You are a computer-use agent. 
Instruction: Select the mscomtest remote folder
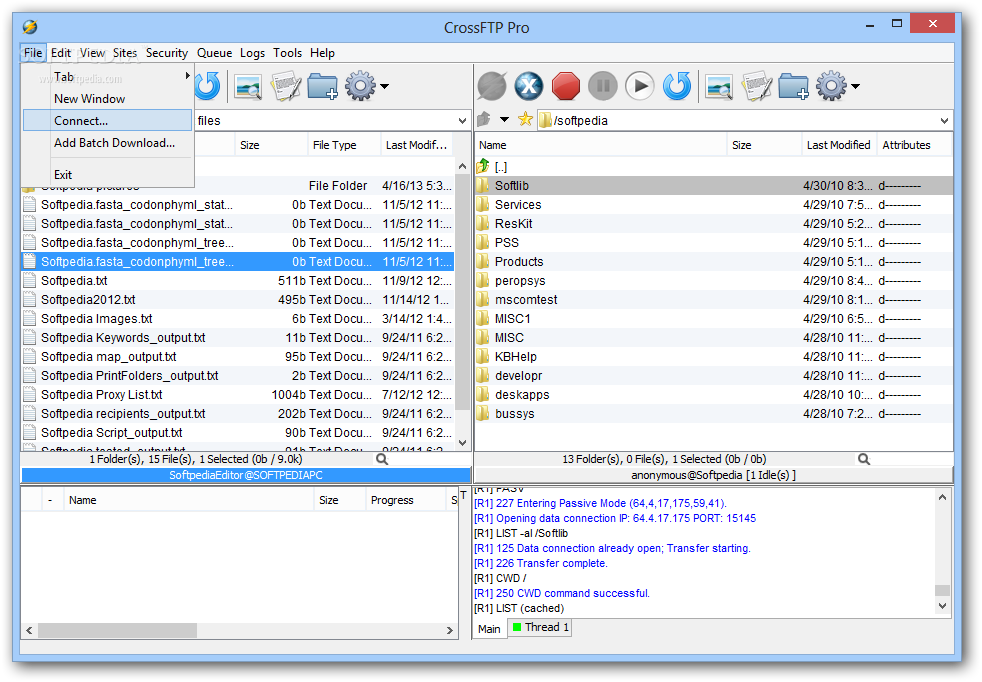click(x=714, y=299)
